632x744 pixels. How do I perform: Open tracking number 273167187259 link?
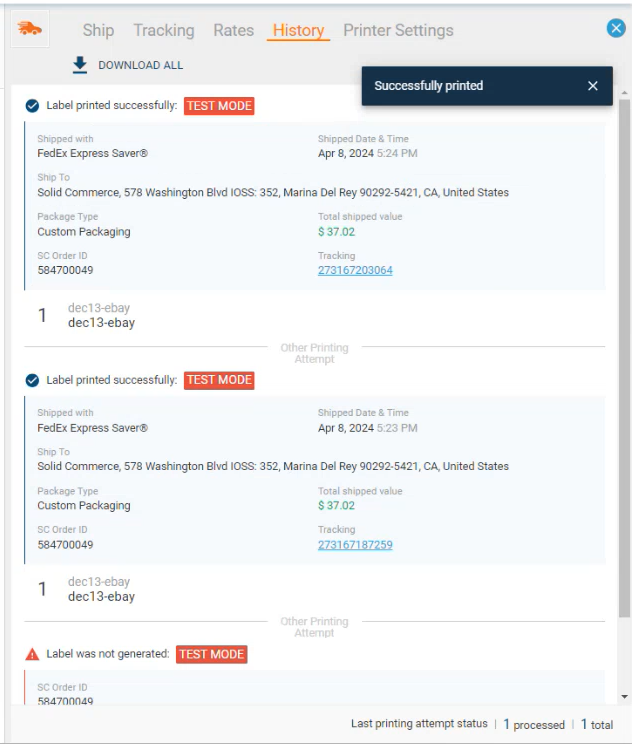(355, 545)
